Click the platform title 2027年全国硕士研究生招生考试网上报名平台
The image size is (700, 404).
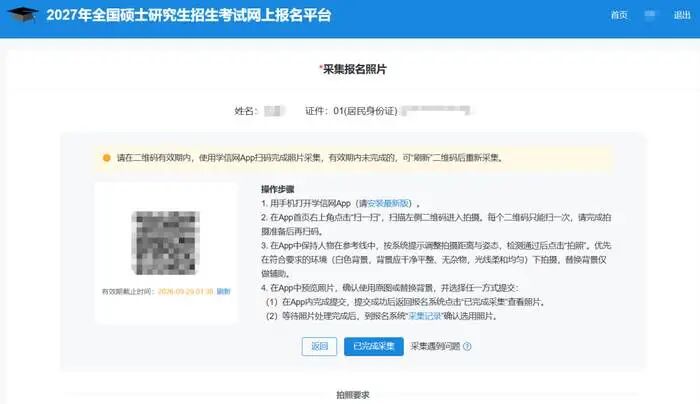[x=189, y=15]
